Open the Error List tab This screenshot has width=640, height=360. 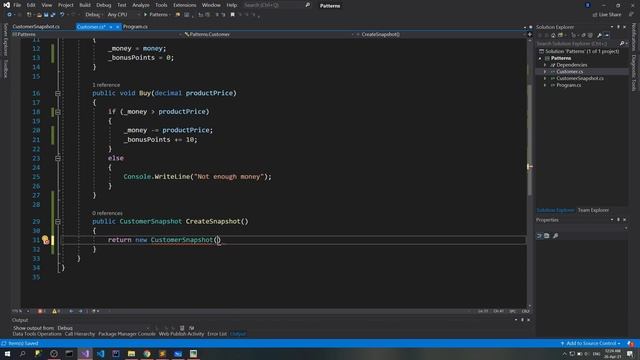[217, 334]
